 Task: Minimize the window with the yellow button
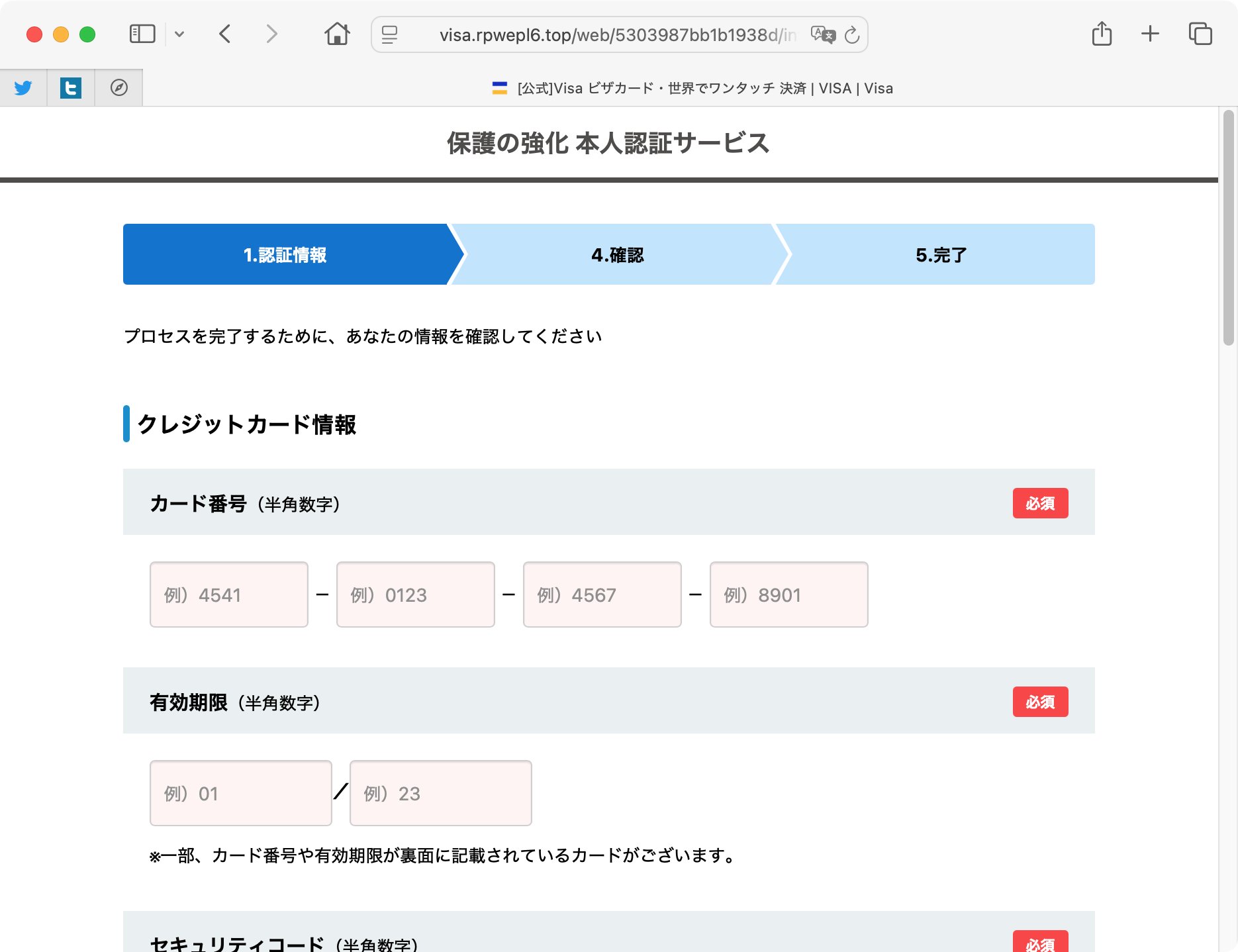tap(61, 34)
